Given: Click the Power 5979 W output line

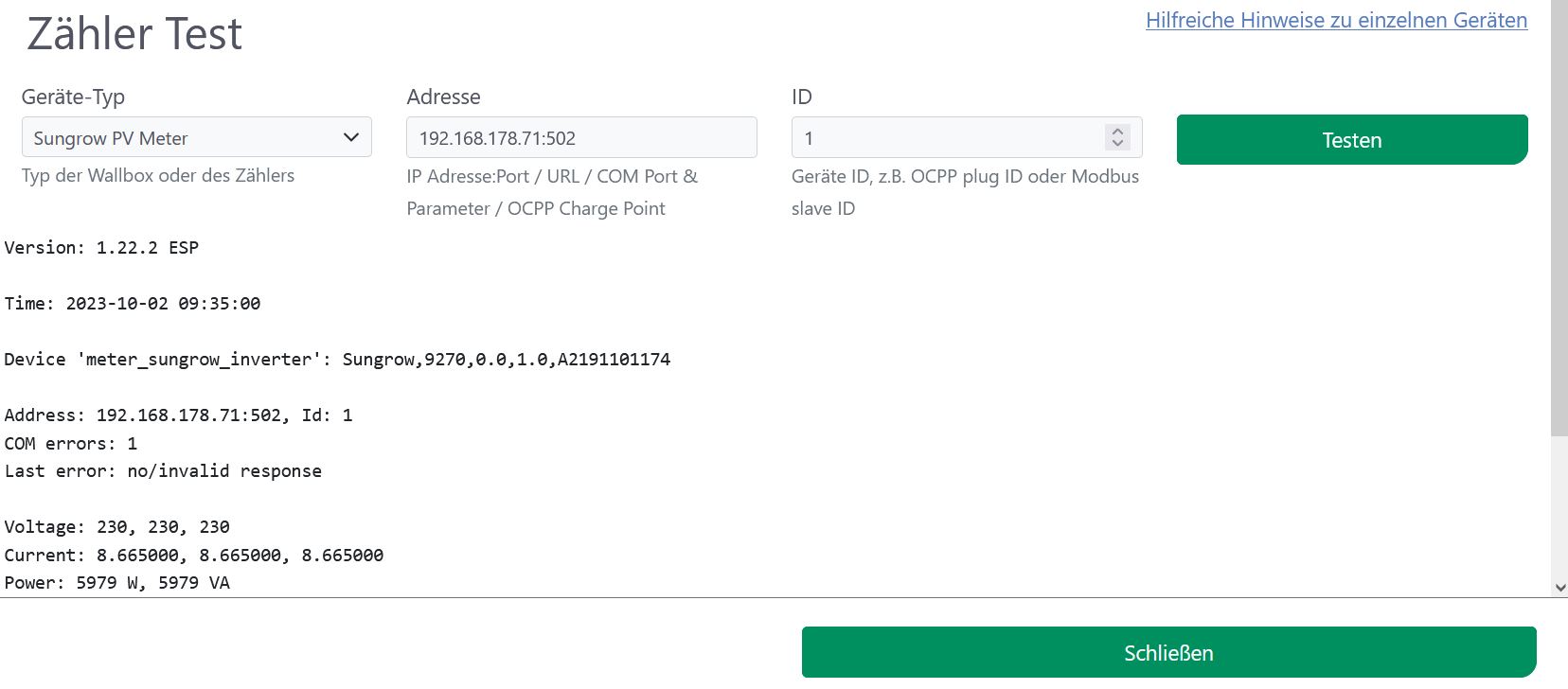Looking at the screenshot, I should pyautogui.click(x=117, y=583).
